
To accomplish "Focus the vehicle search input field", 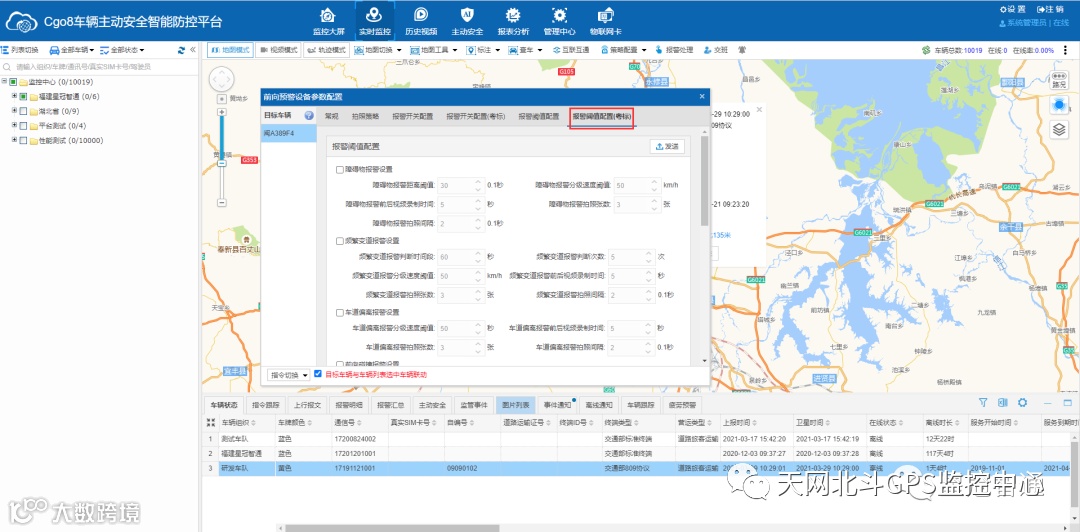I will coord(100,67).
